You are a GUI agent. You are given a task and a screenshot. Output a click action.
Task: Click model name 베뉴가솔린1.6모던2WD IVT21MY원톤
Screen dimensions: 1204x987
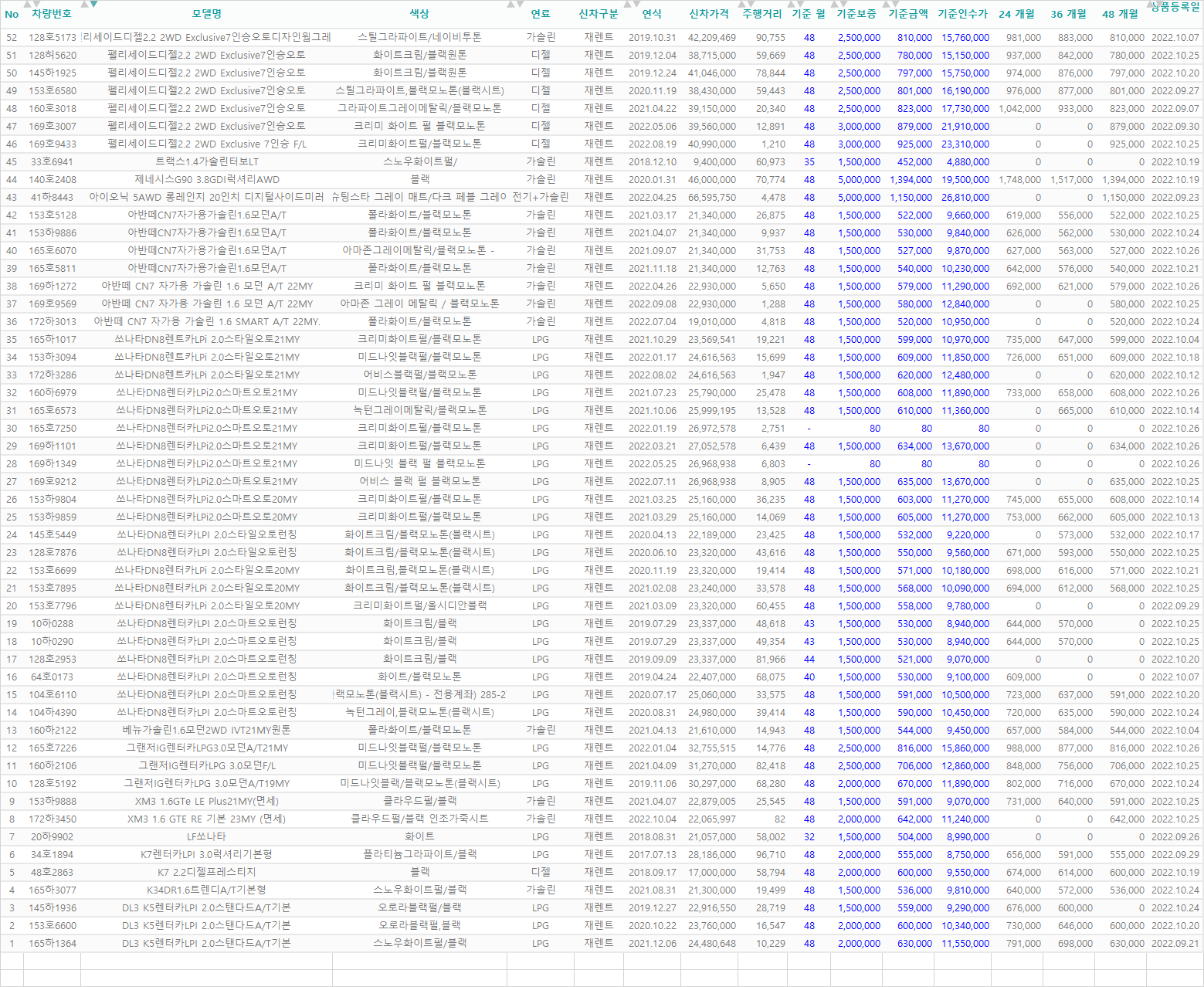coord(207,731)
